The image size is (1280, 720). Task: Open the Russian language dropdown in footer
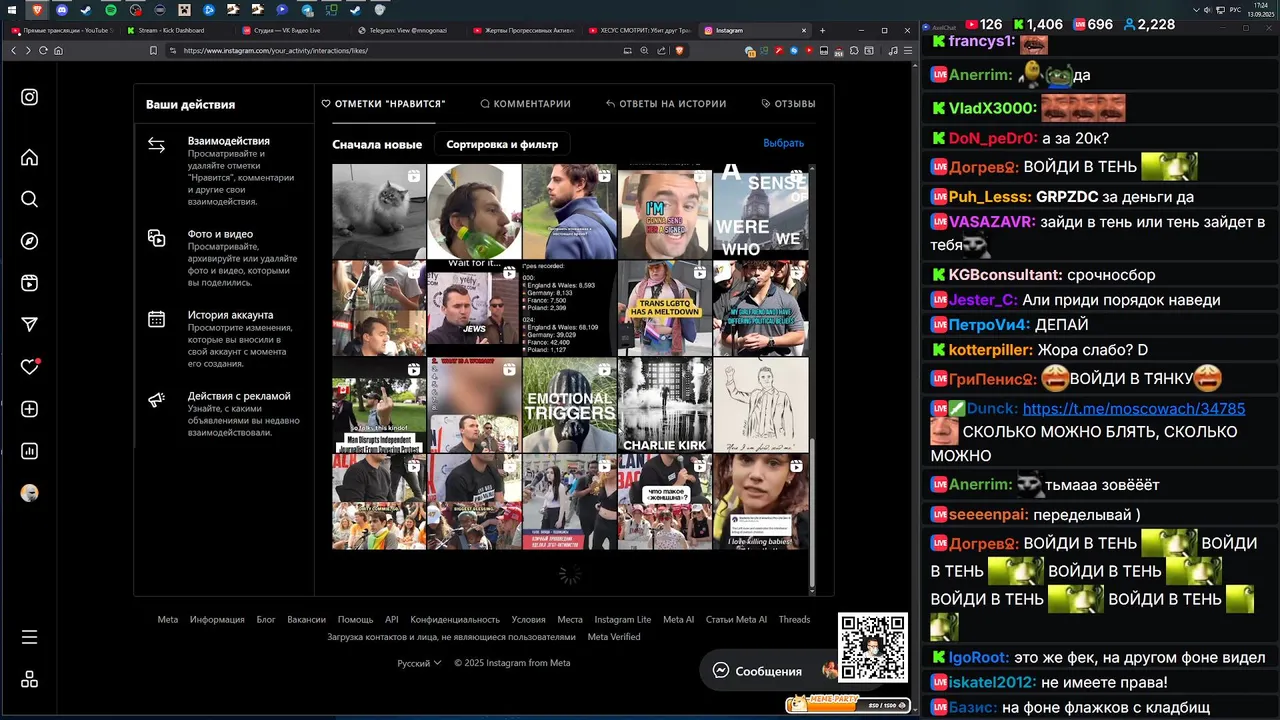tap(419, 663)
